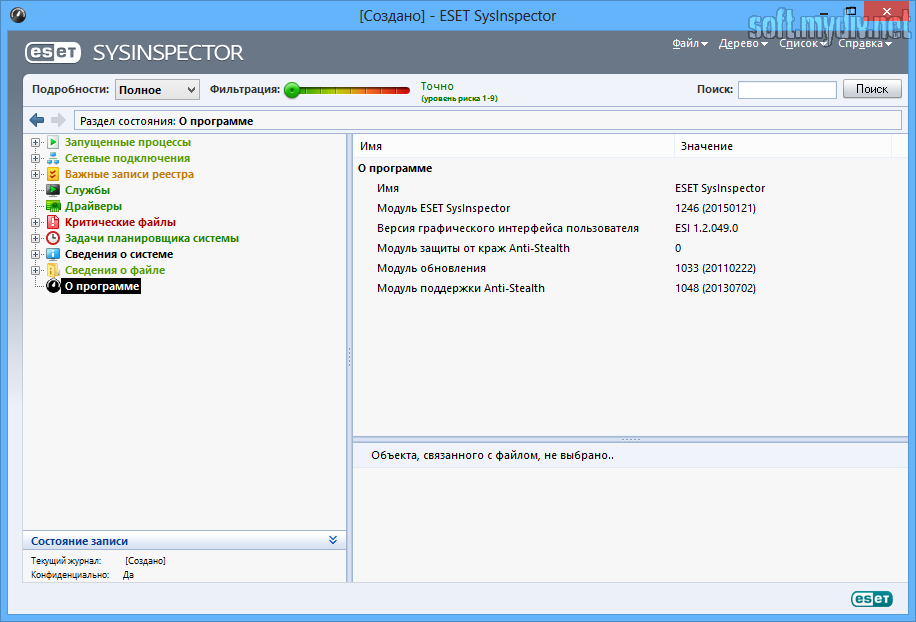Click the Текущий журнал value [Создано]
916x622 pixels.
click(x=145, y=561)
